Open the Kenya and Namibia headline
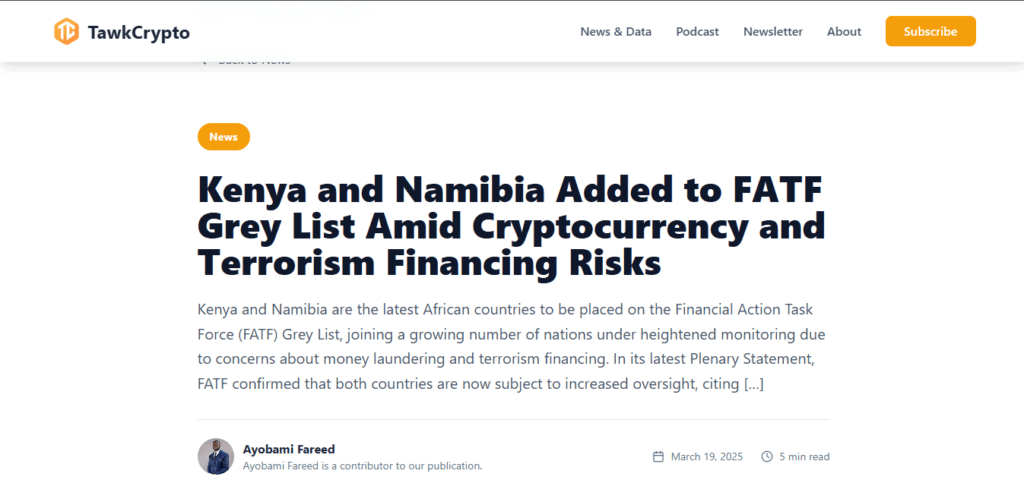This screenshot has height=480, width=1024. tap(511, 225)
